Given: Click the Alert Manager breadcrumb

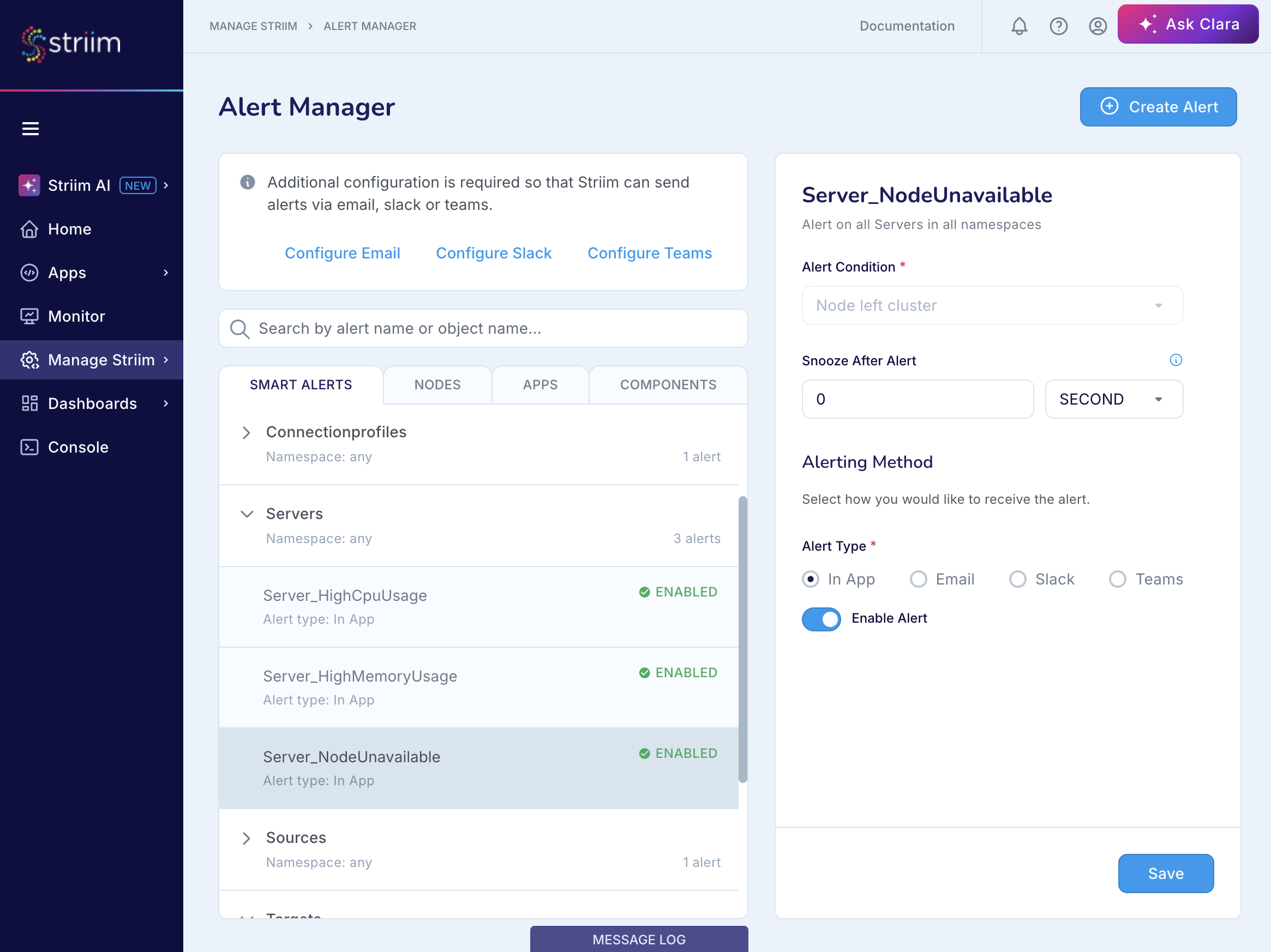Looking at the screenshot, I should 370,26.
